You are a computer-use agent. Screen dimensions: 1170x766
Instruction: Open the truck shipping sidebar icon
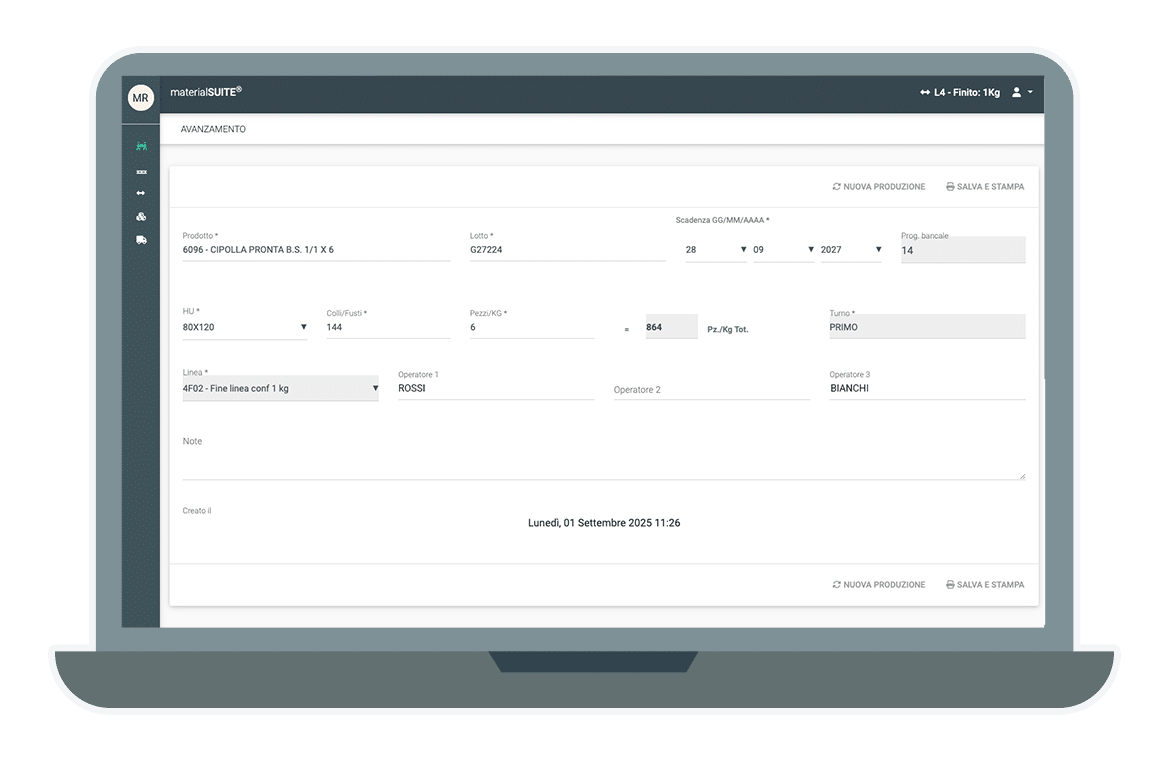141,240
